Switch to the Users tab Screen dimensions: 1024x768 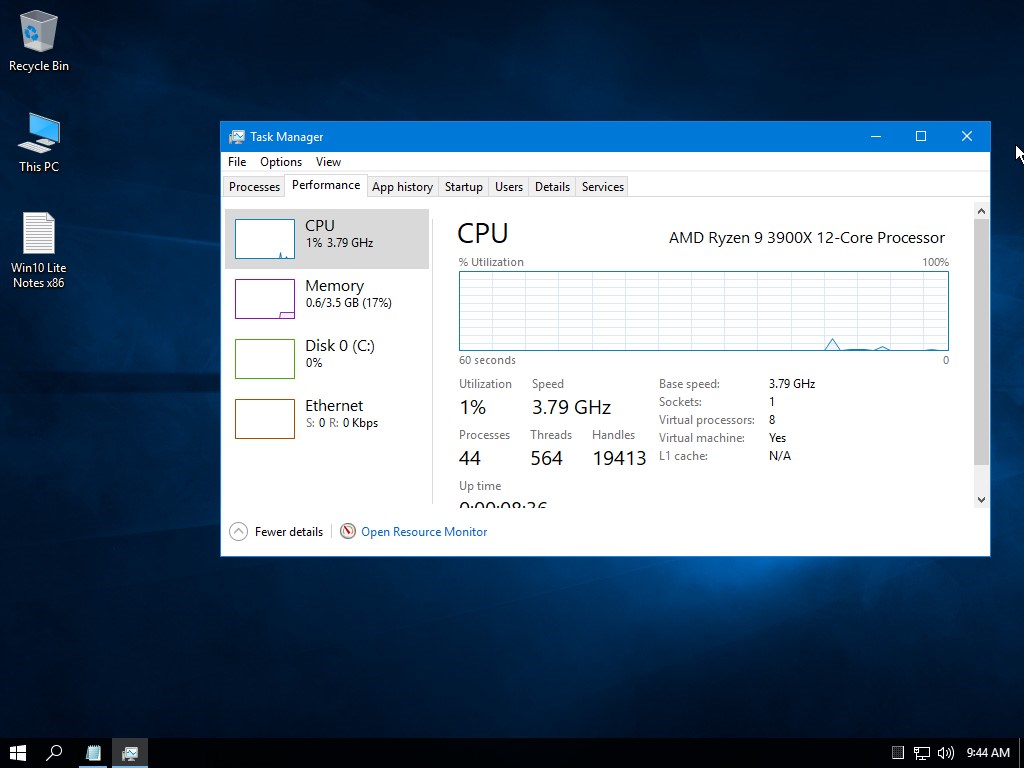click(x=509, y=187)
